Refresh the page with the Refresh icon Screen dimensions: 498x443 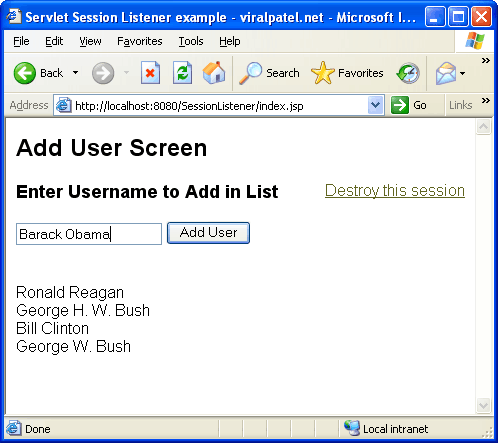(x=182, y=73)
